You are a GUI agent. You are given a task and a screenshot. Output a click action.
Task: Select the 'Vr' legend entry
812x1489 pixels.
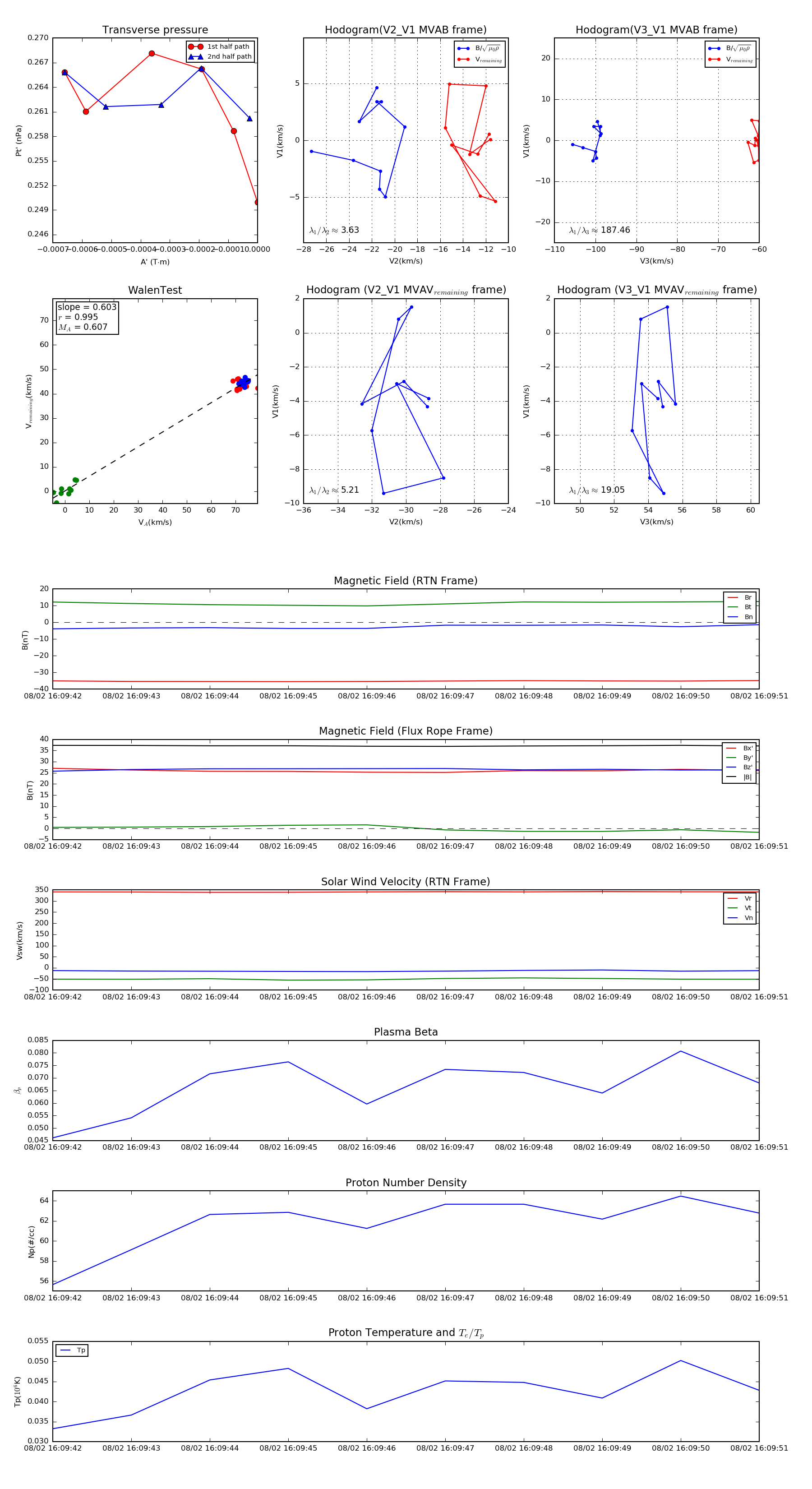740,898
